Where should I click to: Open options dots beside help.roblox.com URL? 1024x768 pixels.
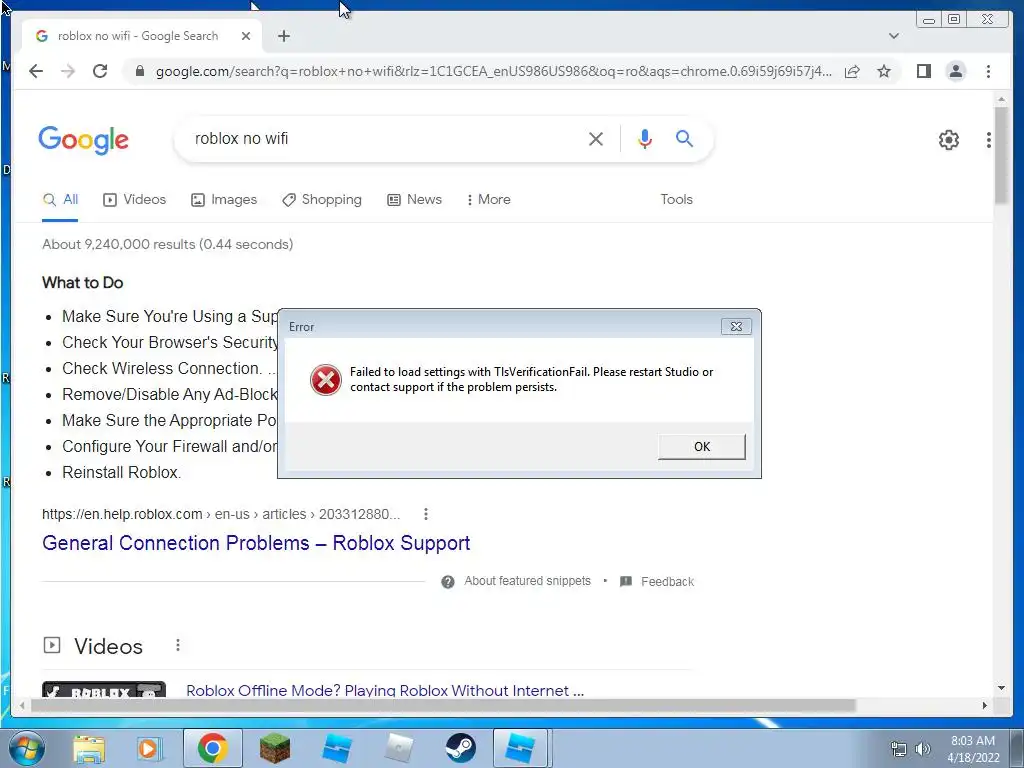(x=426, y=515)
